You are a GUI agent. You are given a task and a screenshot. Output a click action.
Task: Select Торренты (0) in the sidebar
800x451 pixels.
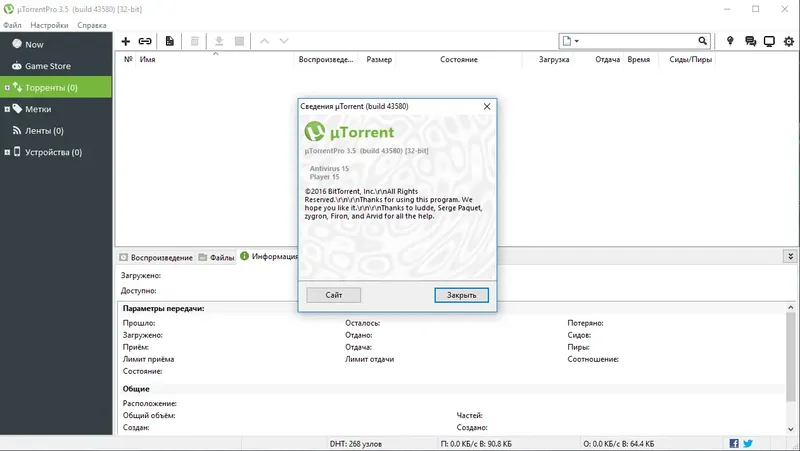pyautogui.click(x=56, y=87)
